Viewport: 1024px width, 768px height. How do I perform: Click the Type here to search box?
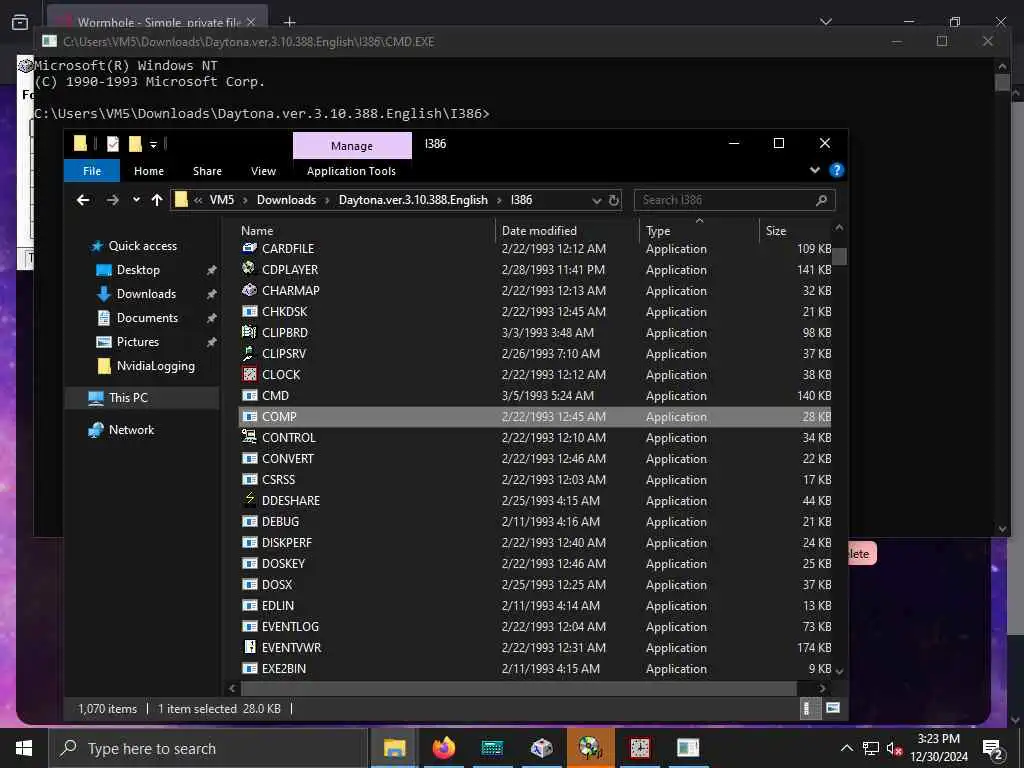coord(208,748)
